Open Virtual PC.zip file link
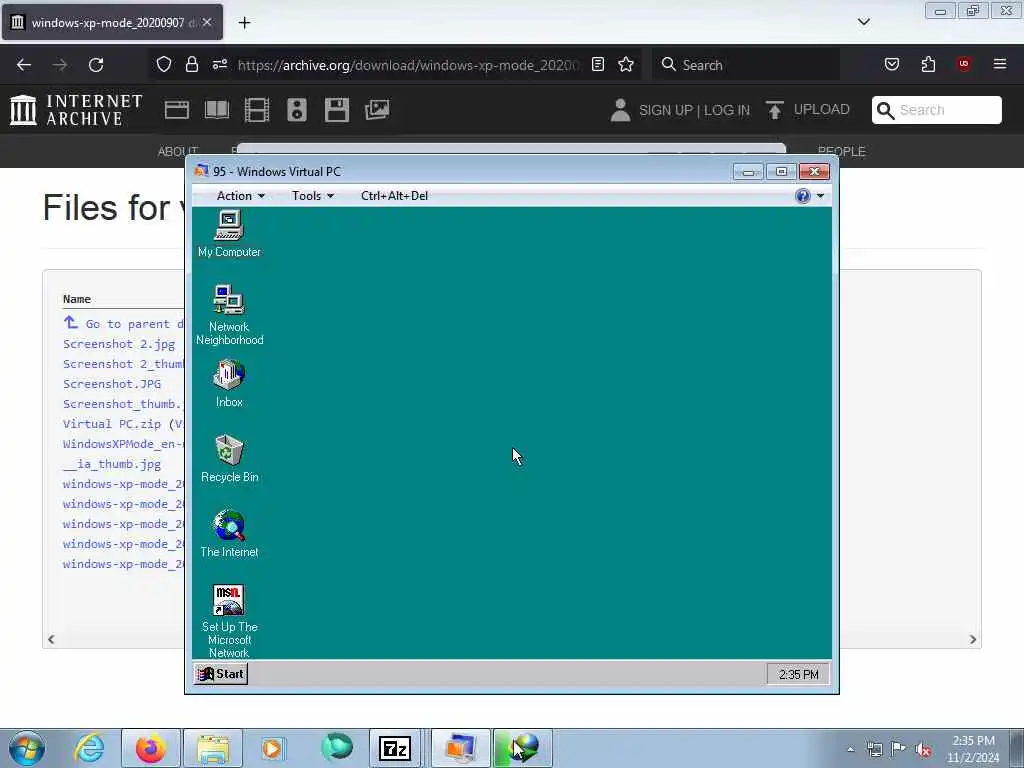The width and height of the screenshot is (1024, 768). coord(112,424)
